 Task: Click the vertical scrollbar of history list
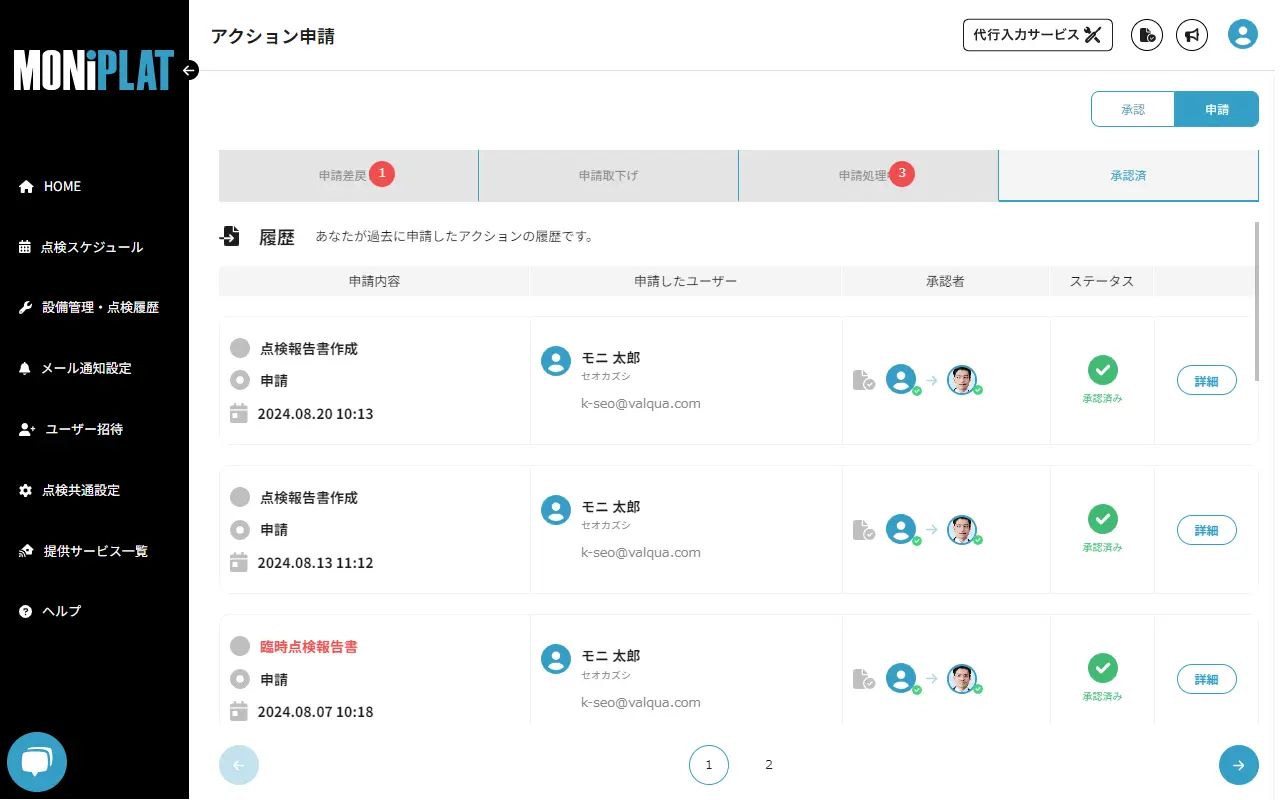click(x=1256, y=300)
